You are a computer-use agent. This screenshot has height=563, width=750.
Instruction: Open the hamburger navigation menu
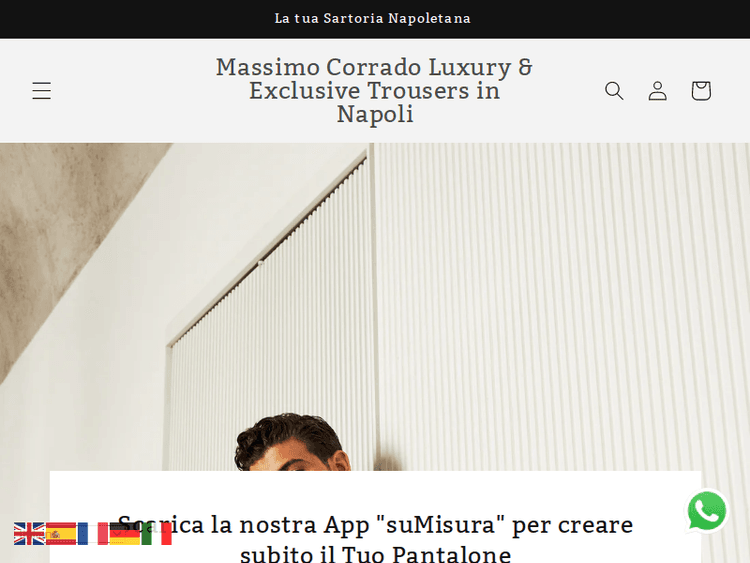coord(42,90)
